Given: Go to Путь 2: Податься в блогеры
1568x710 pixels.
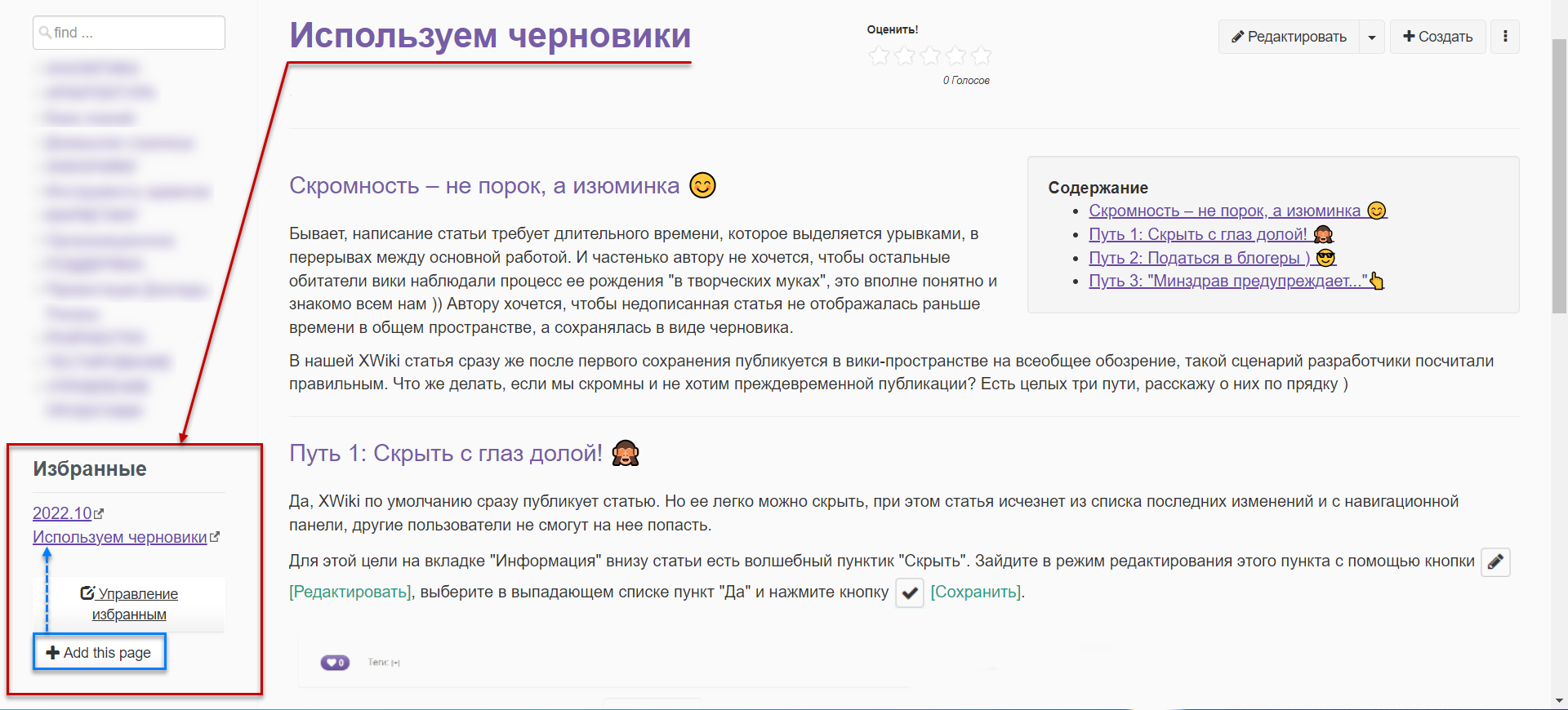Looking at the screenshot, I should pyautogui.click(x=1199, y=258).
